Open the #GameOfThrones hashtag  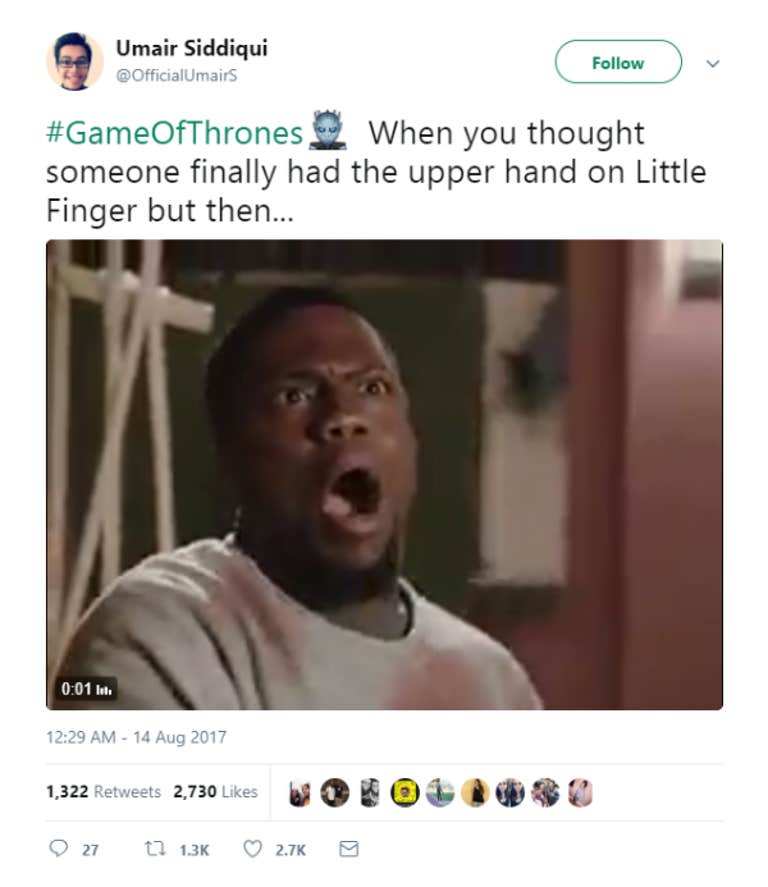point(174,134)
